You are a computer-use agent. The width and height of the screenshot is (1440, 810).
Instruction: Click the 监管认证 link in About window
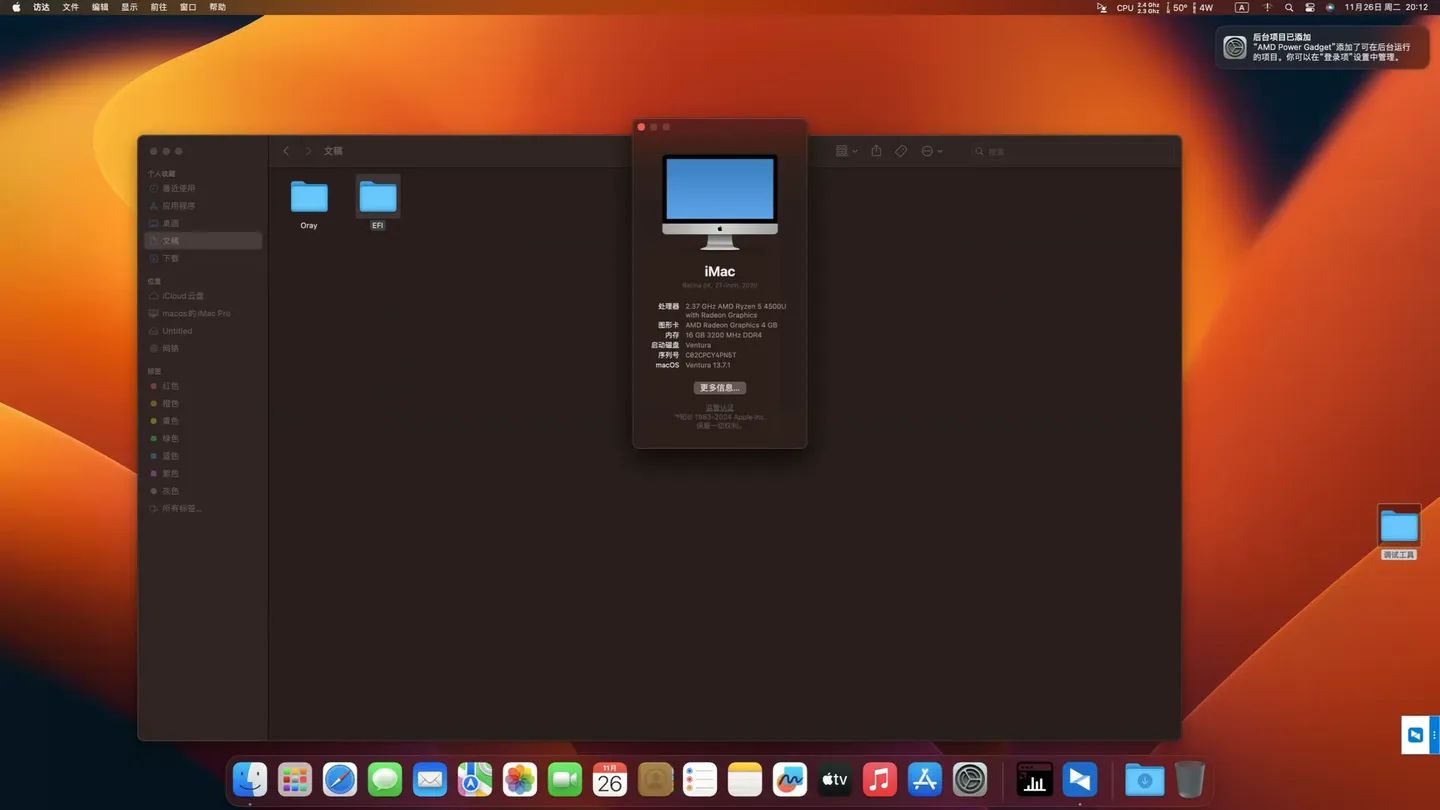(720, 408)
